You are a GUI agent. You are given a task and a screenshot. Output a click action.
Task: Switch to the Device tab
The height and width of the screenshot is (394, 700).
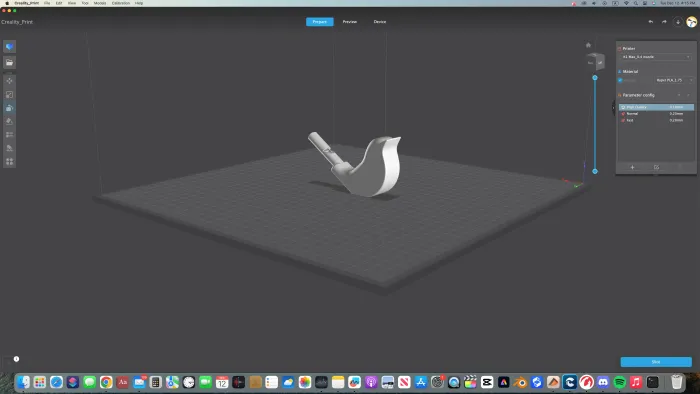(380, 22)
